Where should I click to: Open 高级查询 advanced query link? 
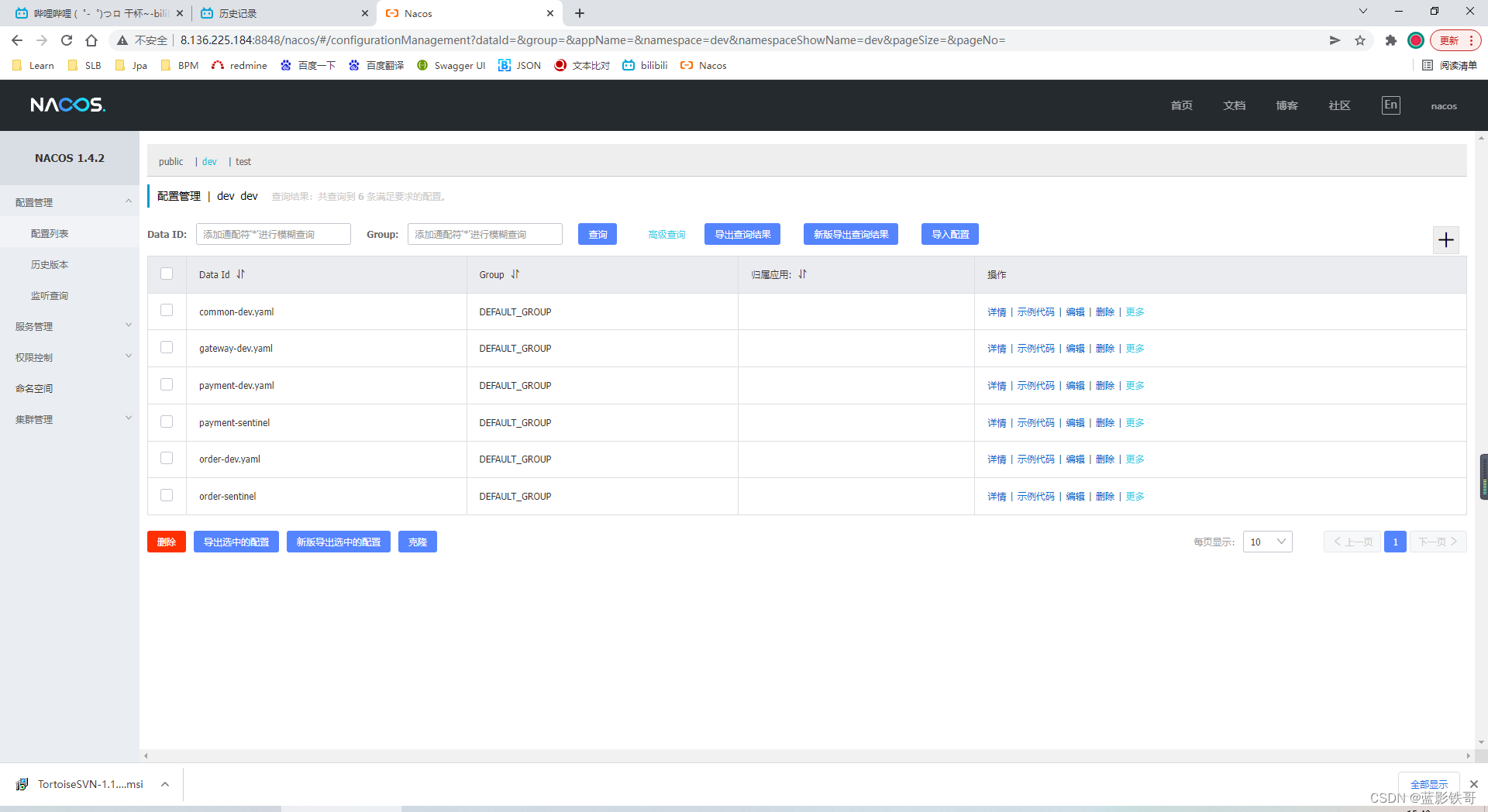[666, 234]
